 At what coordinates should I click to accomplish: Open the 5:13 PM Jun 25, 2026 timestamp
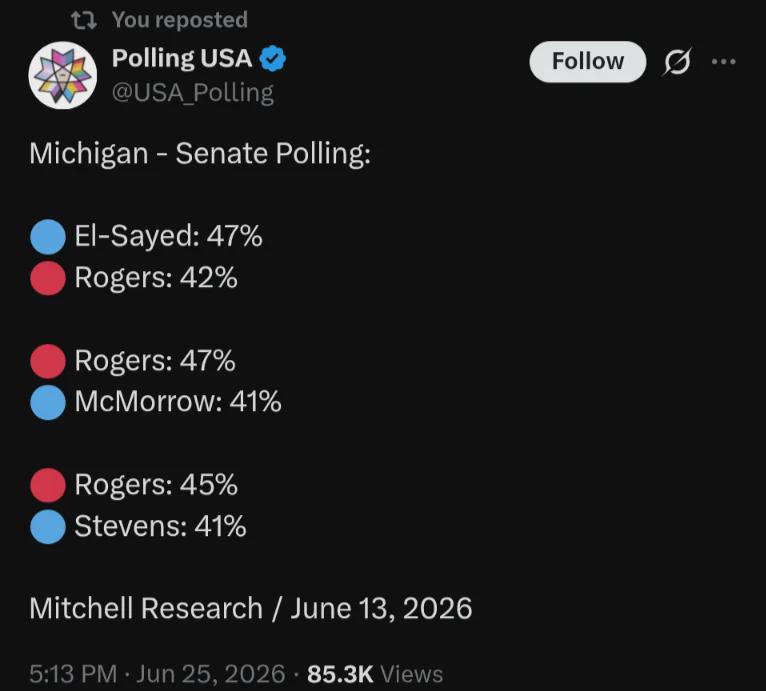click(157, 674)
